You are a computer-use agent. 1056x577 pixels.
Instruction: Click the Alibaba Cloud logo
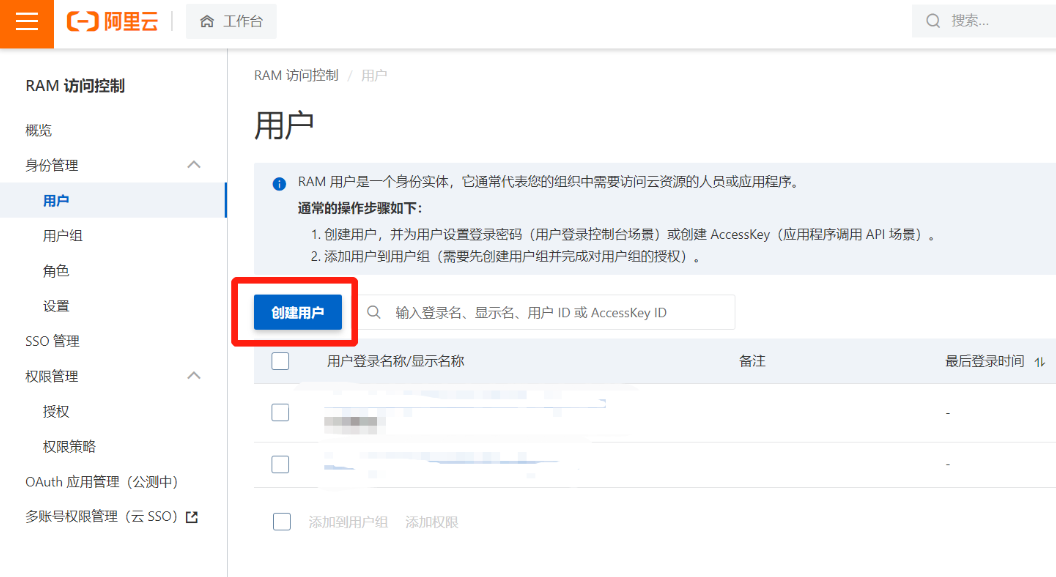pyautogui.click(x=112, y=22)
